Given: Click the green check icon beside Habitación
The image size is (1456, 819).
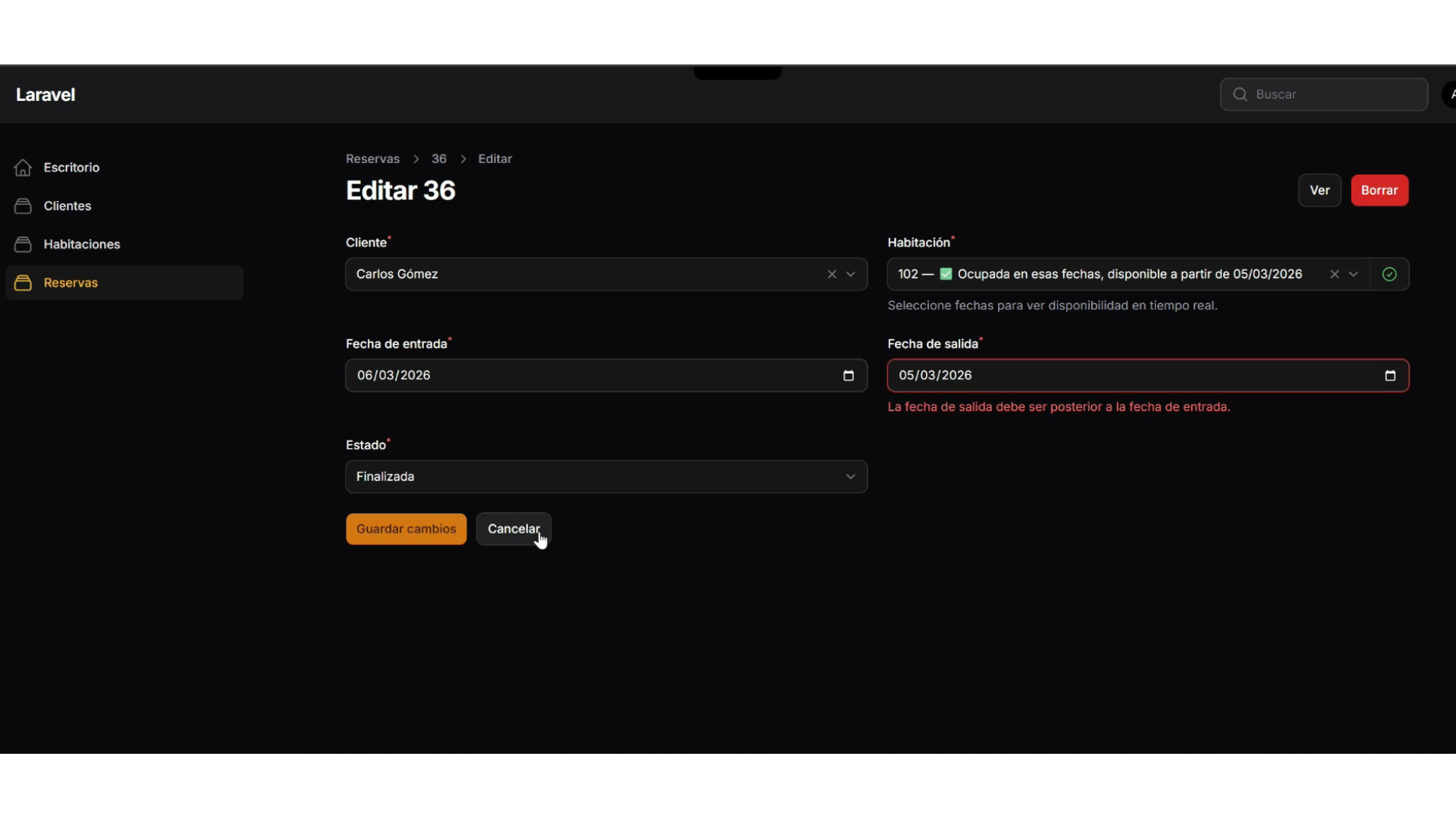Looking at the screenshot, I should point(1389,275).
